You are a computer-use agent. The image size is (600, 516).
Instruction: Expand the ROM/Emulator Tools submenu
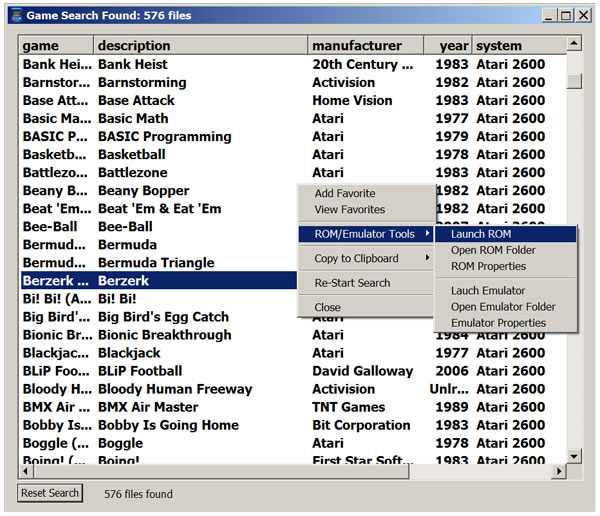[366, 234]
